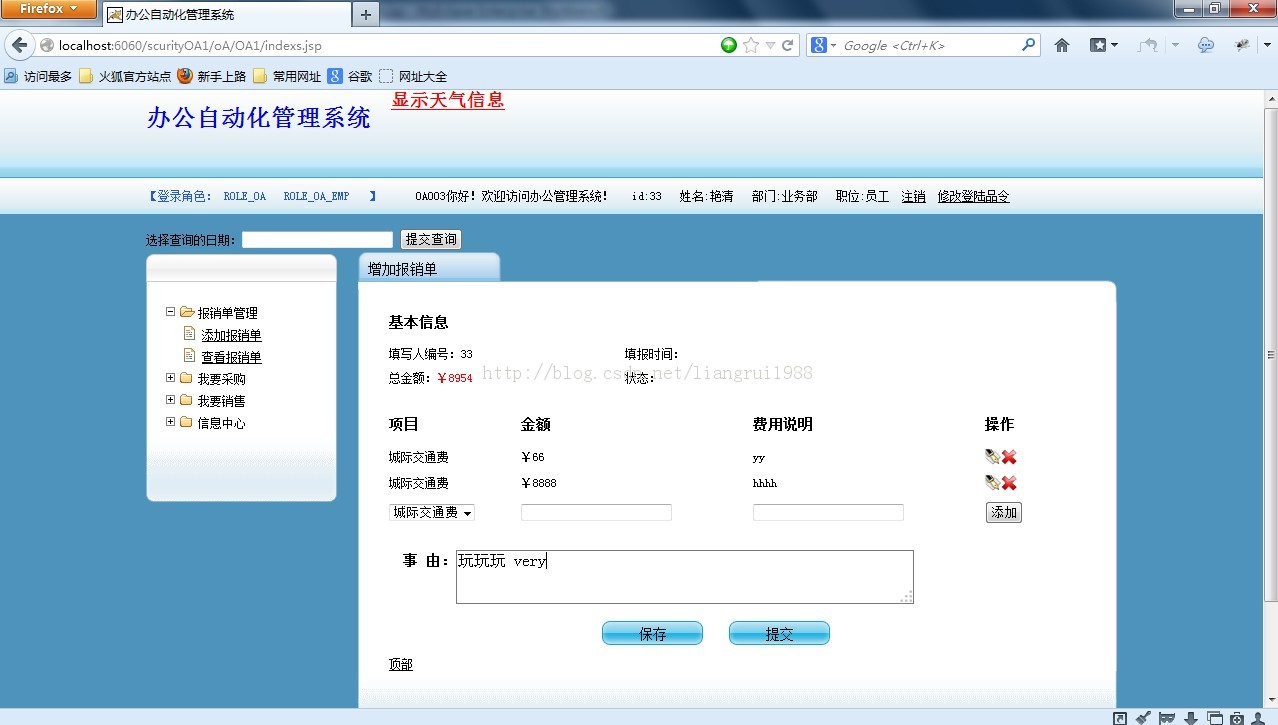Open the 城际交通费 expense type dropdown
The image size is (1278, 725).
pyautogui.click(x=431, y=512)
